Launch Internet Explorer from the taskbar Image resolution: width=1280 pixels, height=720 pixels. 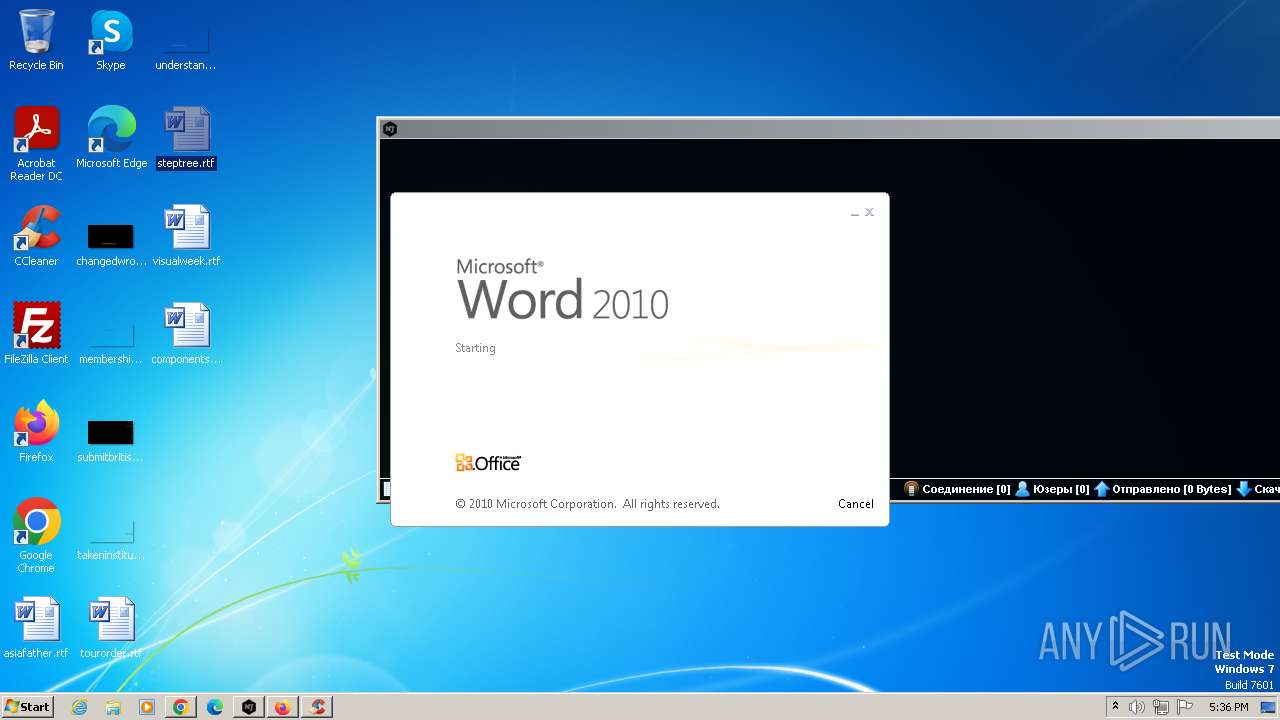coord(79,707)
